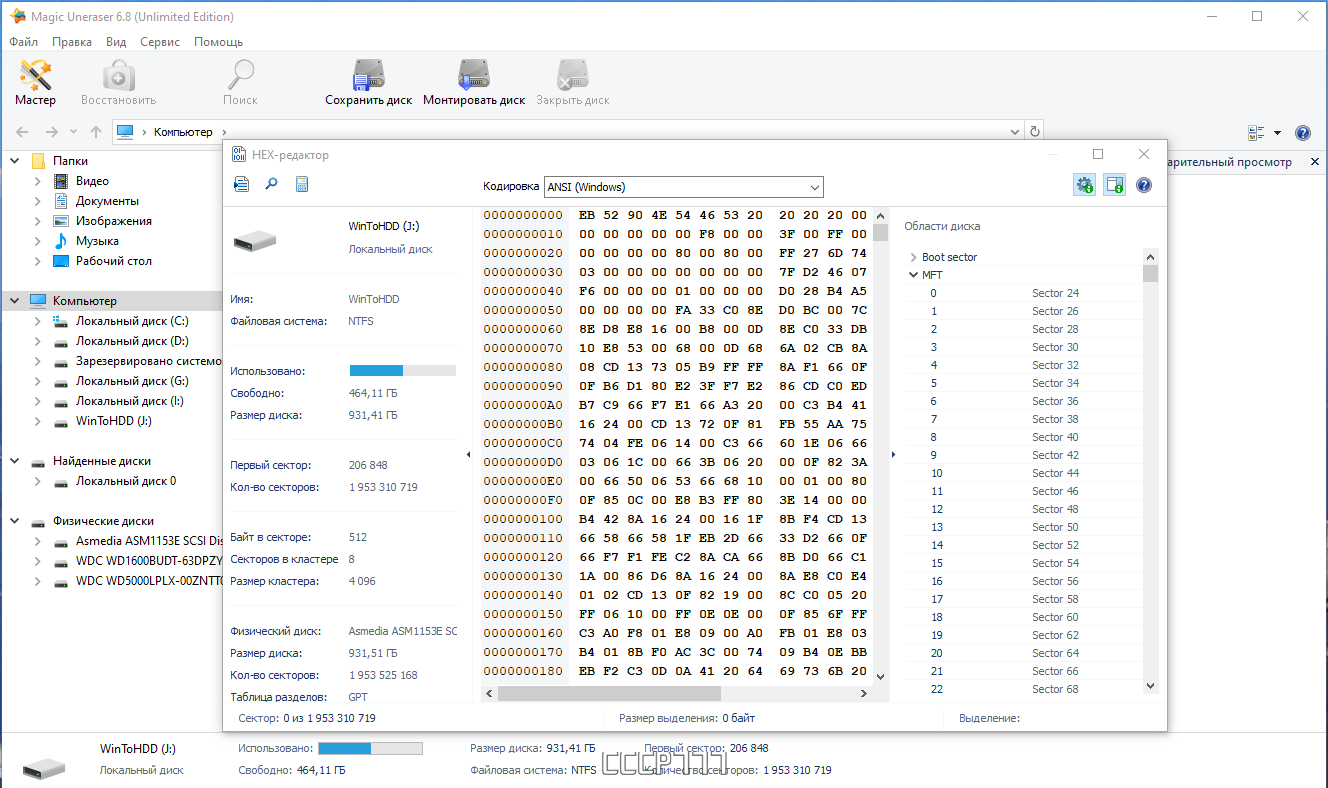The image size is (1328, 788).
Task: Open the Правка menu
Action: tap(72, 42)
